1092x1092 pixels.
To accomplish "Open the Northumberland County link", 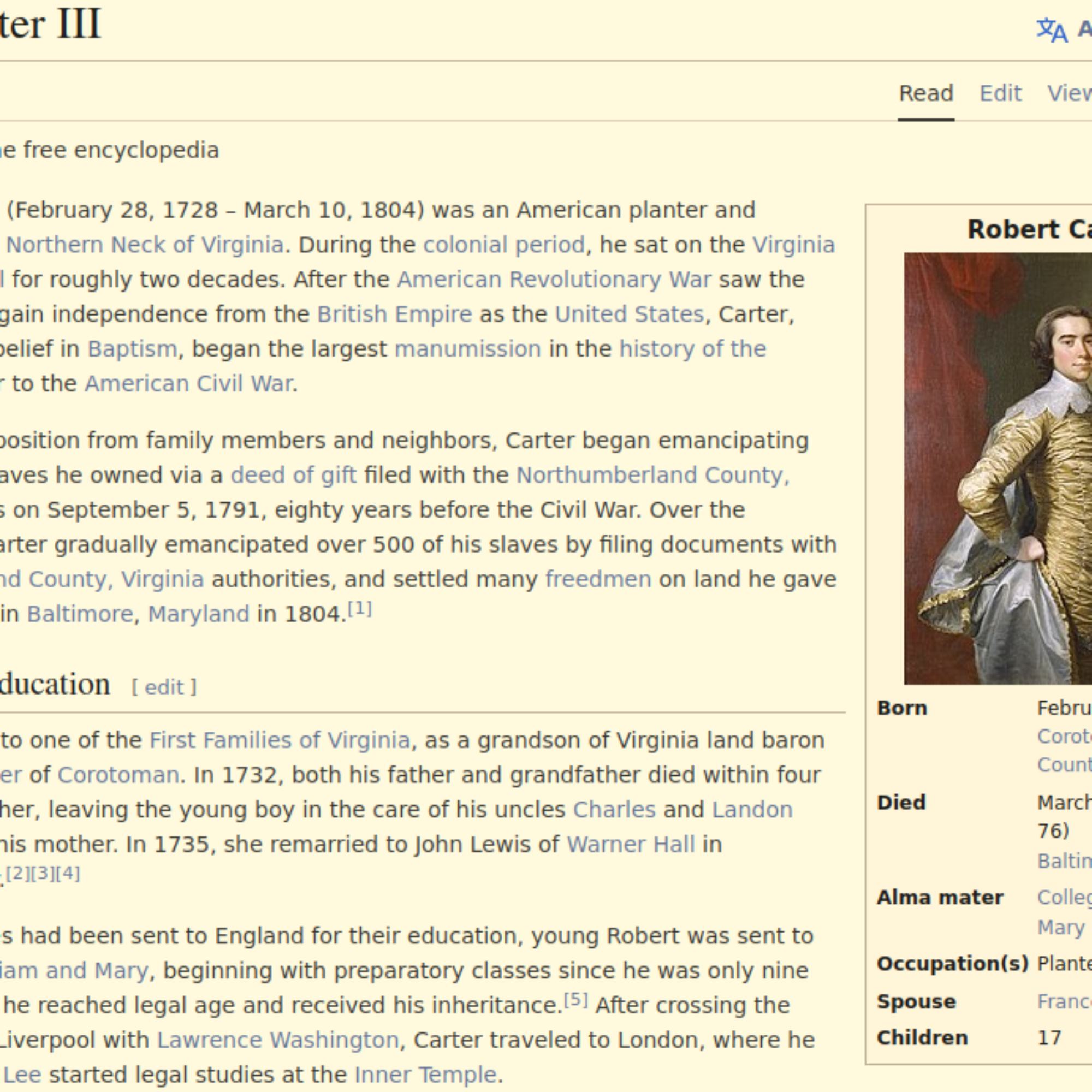I will 653,475.
